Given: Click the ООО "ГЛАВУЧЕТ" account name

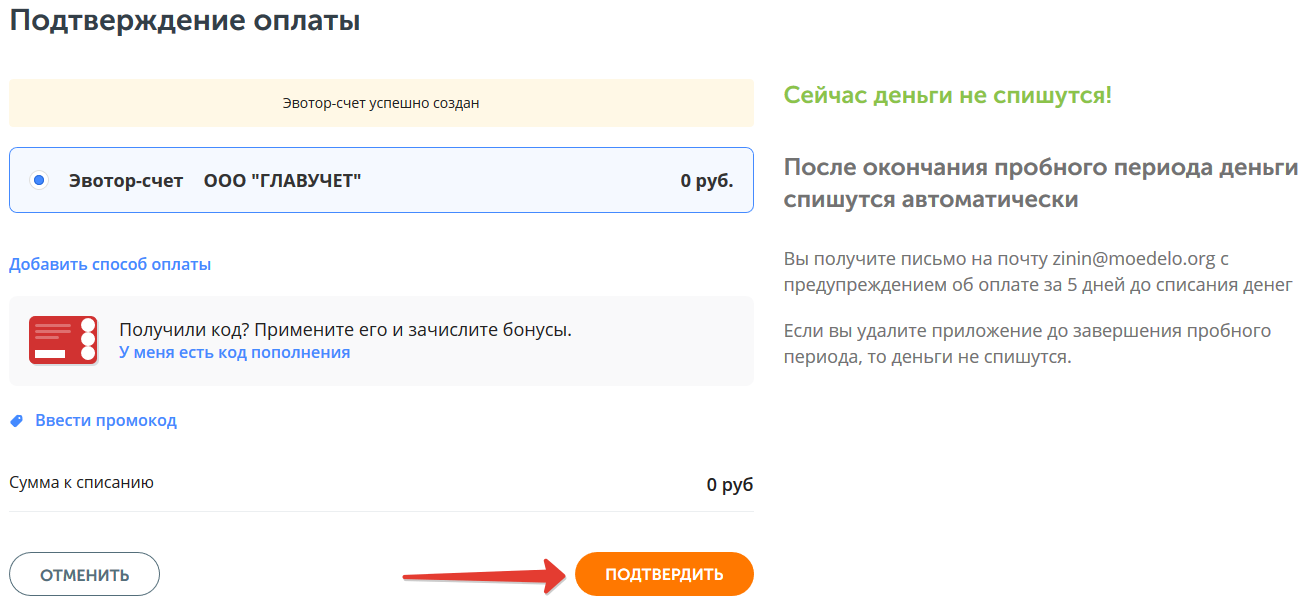Looking at the screenshot, I should point(282,181).
